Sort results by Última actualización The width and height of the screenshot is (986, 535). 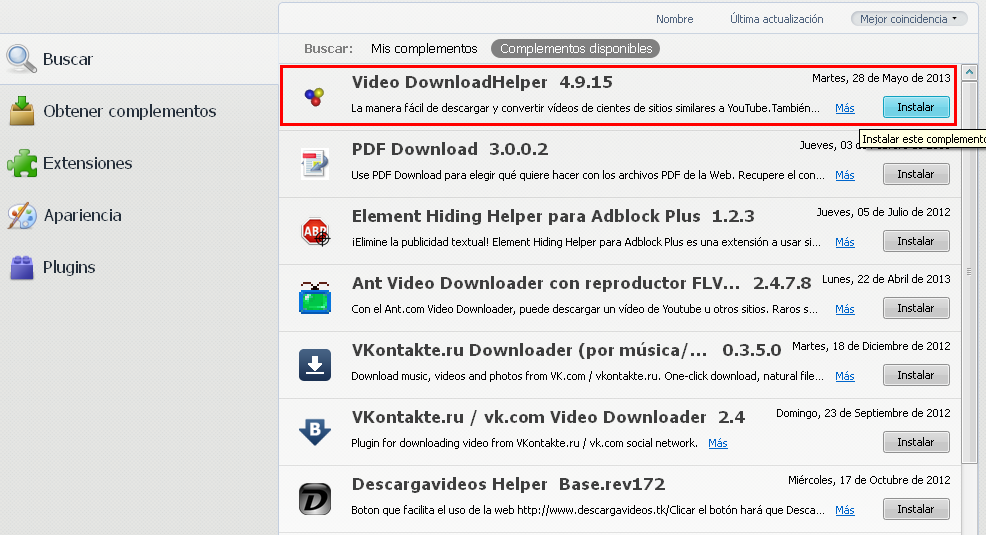click(x=777, y=19)
